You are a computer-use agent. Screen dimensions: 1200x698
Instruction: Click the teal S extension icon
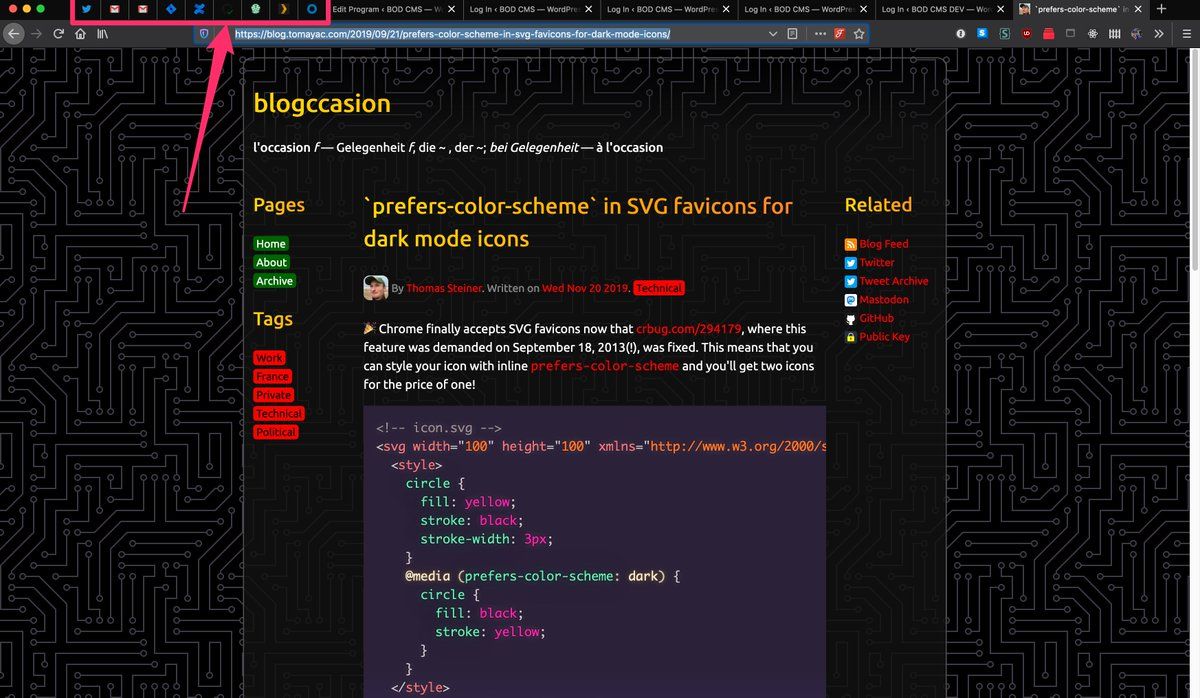1005,33
